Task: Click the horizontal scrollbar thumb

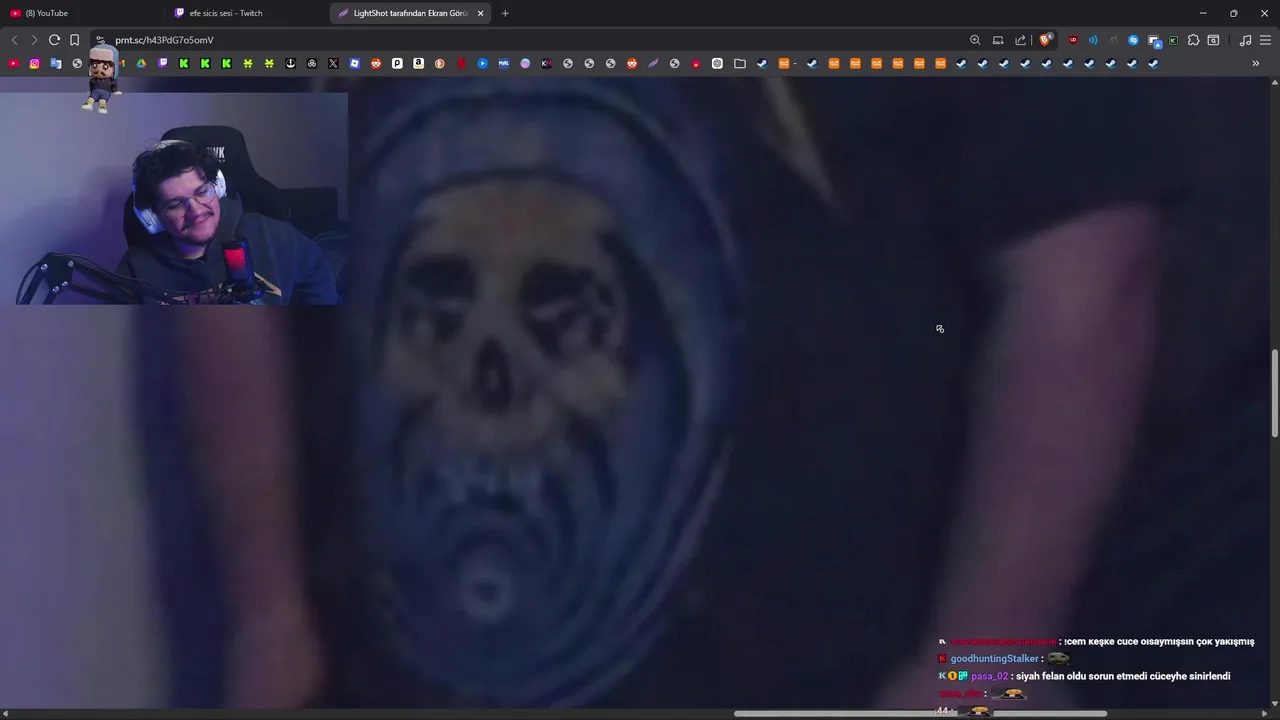Action: pyautogui.click(x=920, y=713)
